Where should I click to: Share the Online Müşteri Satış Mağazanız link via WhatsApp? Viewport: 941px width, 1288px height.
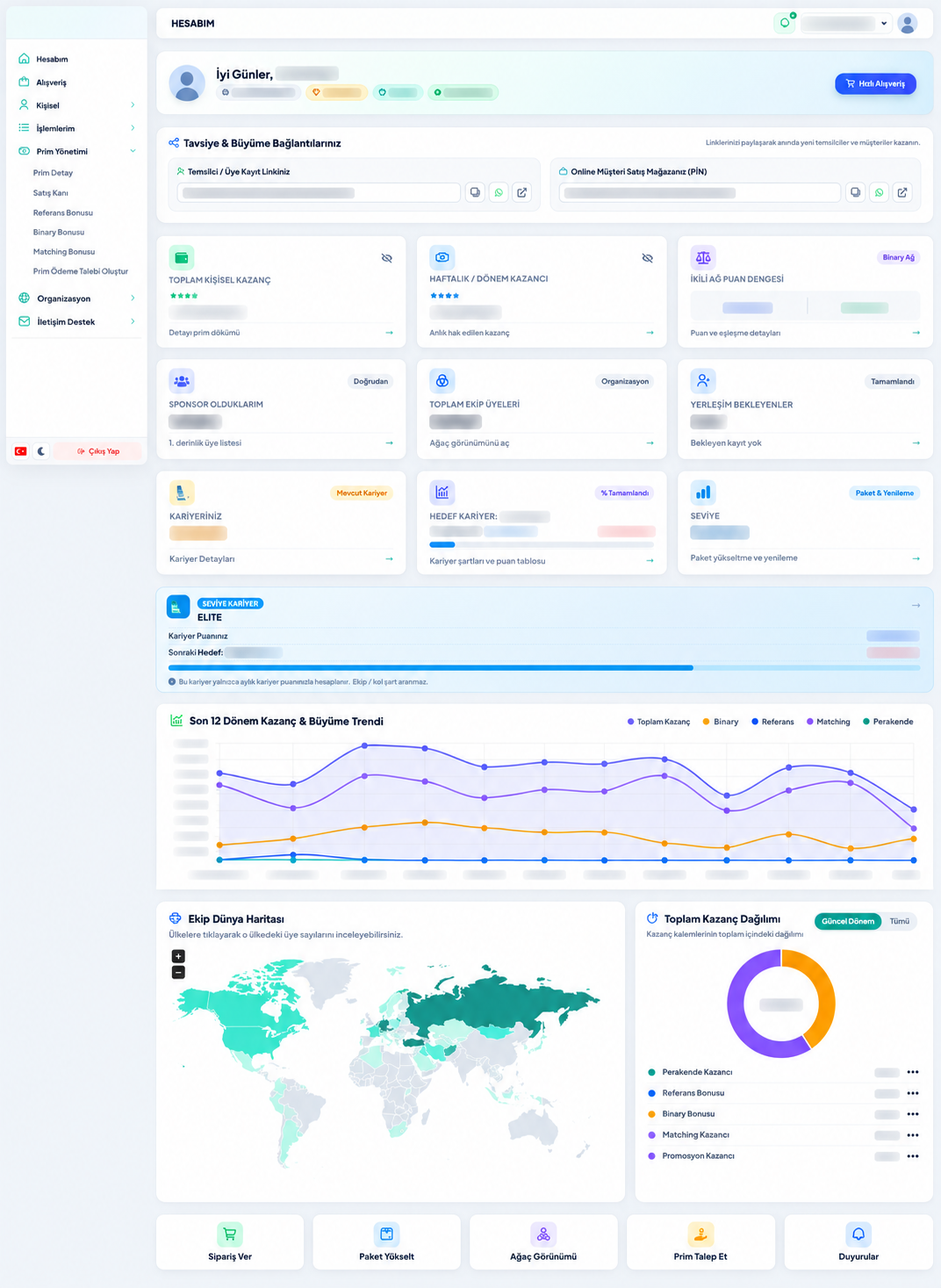(879, 192)
